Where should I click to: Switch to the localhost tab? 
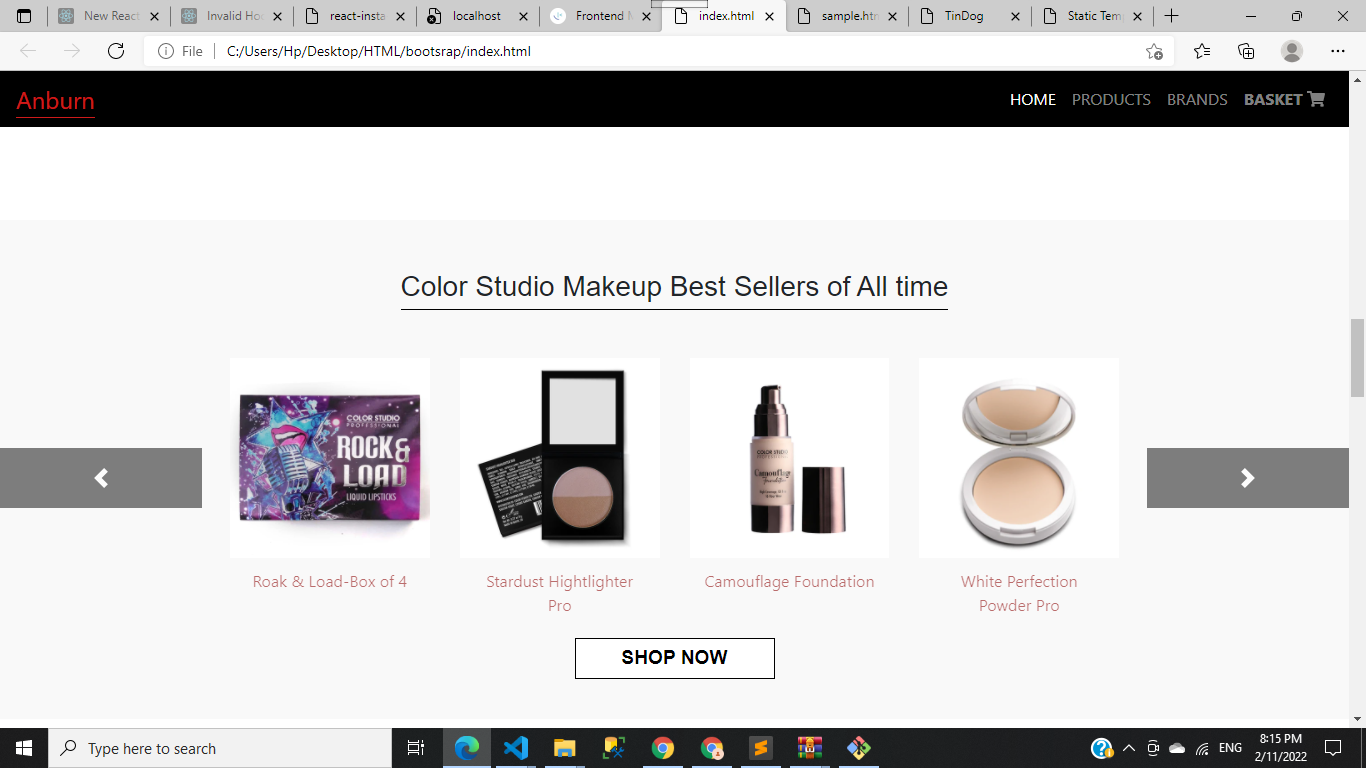click(477, 16)
